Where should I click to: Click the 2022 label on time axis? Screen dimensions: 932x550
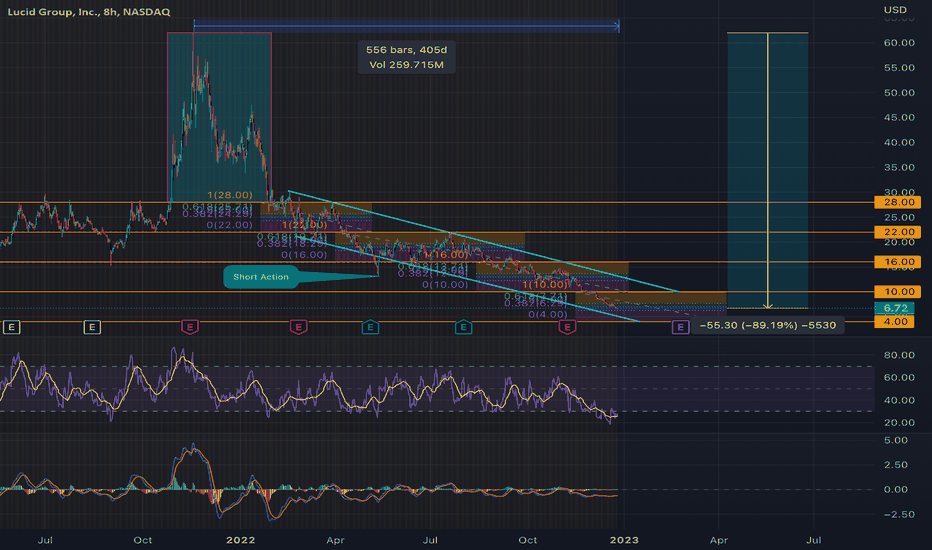point(241,540)
